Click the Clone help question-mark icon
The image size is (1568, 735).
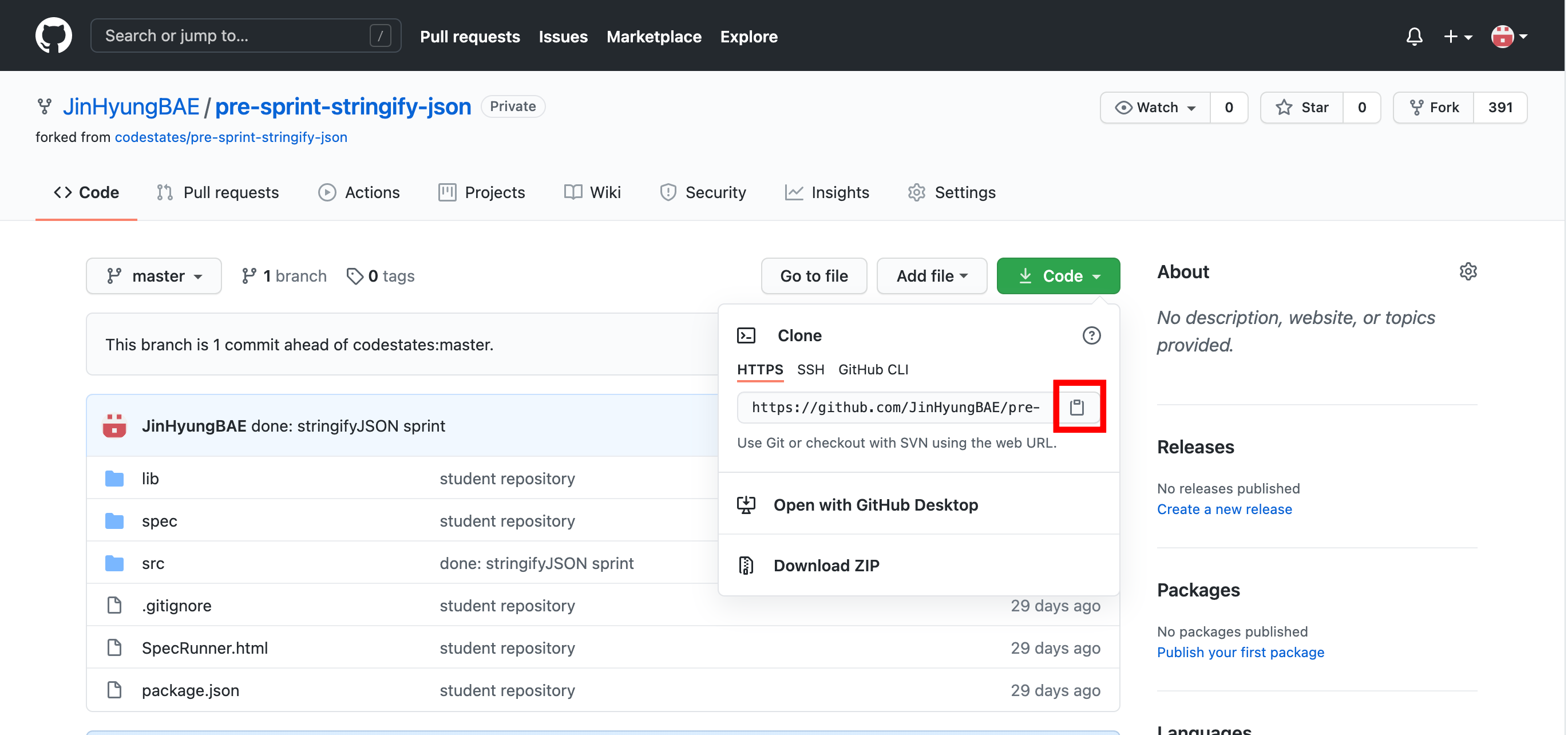click(1091, 335)
